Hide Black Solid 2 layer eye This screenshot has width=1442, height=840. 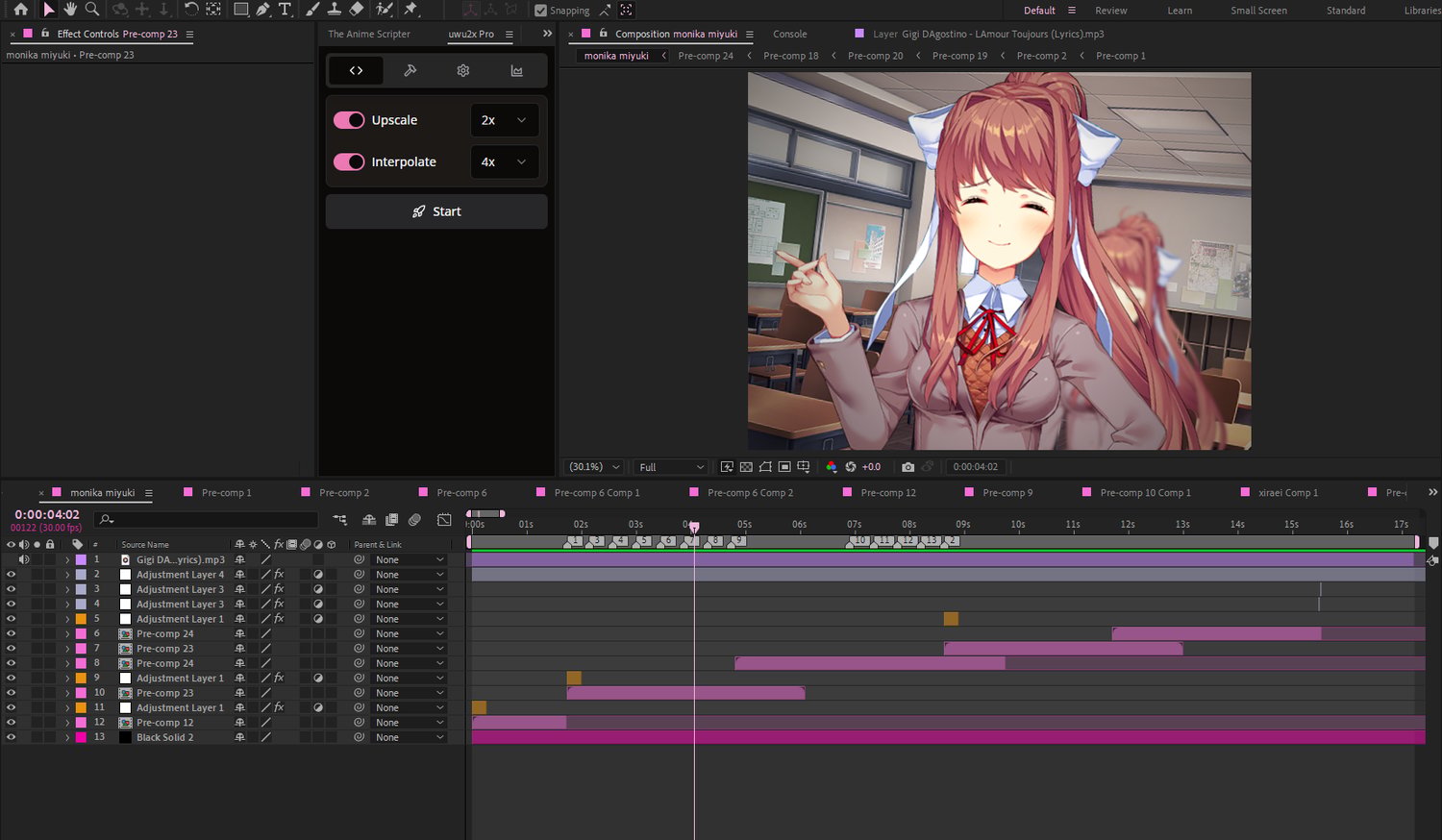click(12, 737)
